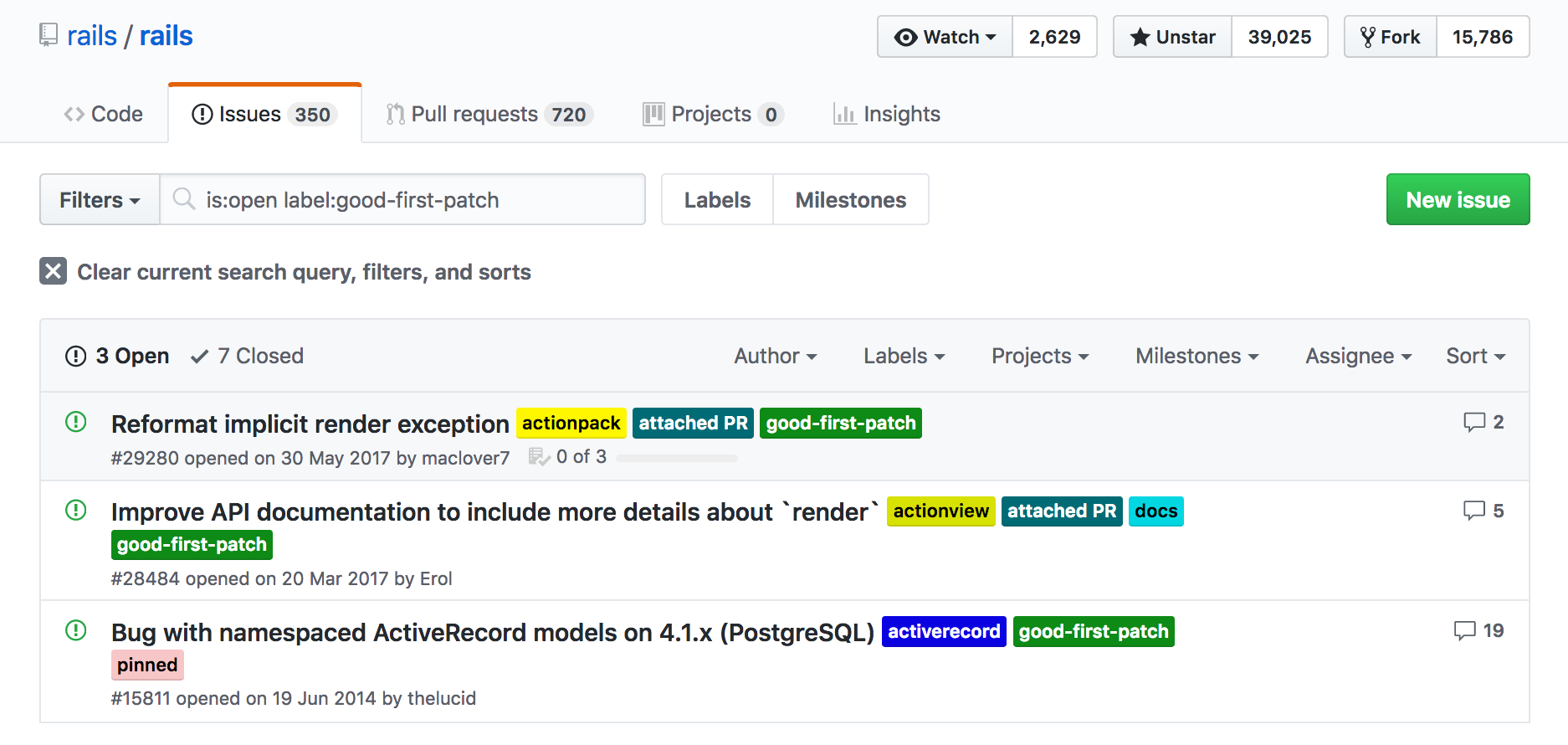Click the clear filters X icon
The width and height of the screenshot is (1568, 745).
click(53, 271)
